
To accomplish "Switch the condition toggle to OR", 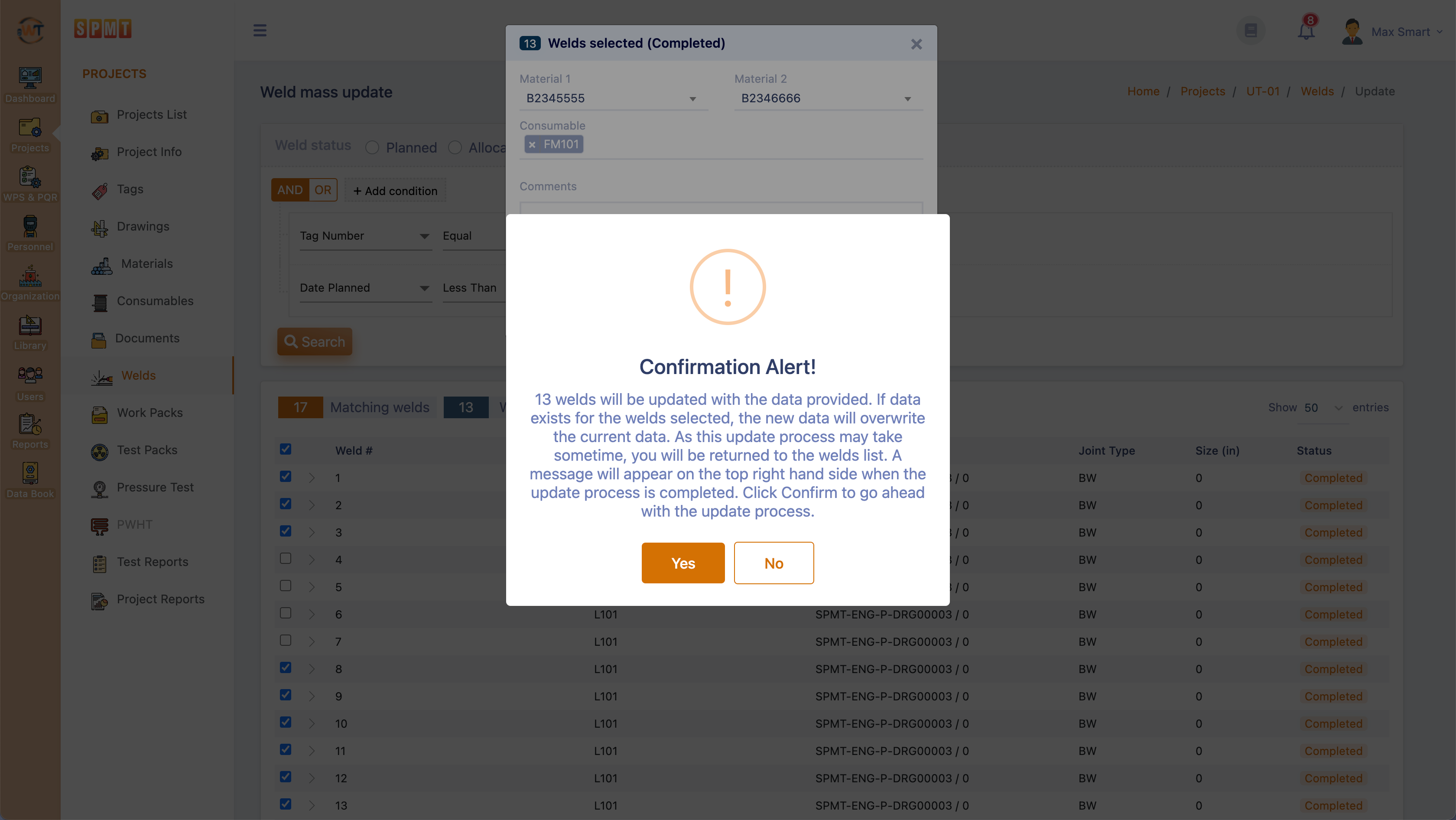I will click(323, 190).
